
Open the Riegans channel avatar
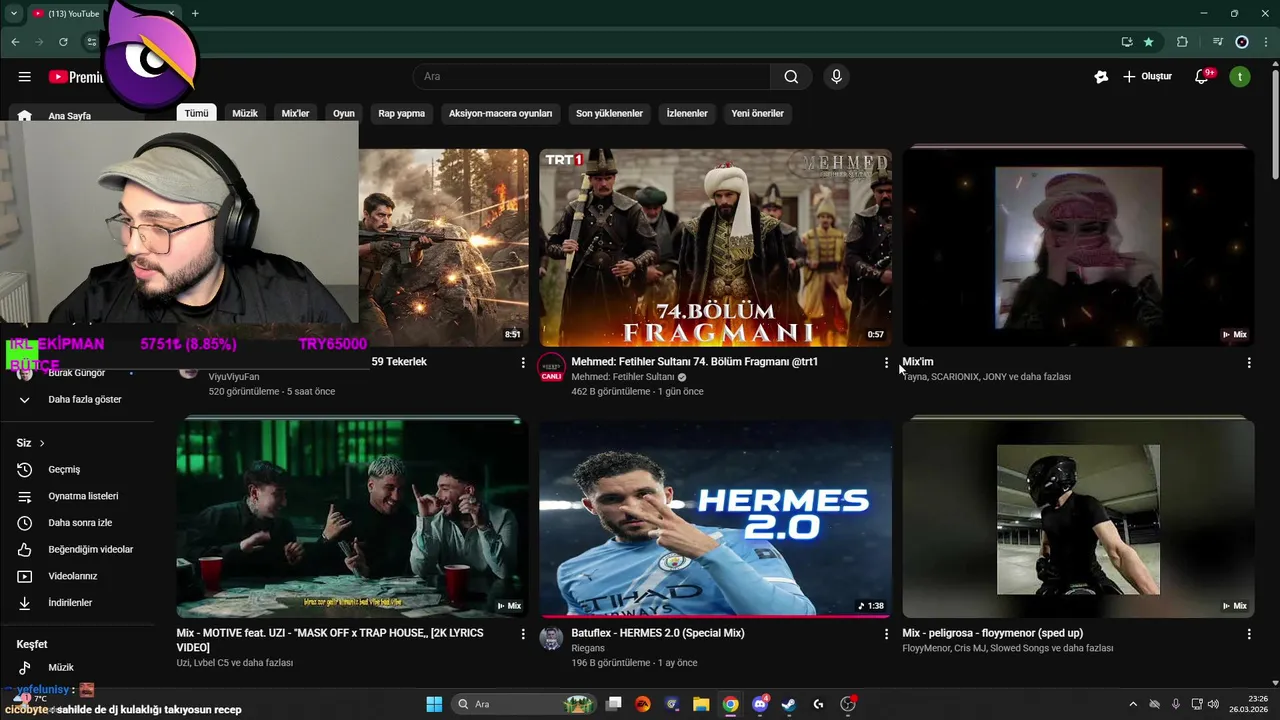[551, 638]
